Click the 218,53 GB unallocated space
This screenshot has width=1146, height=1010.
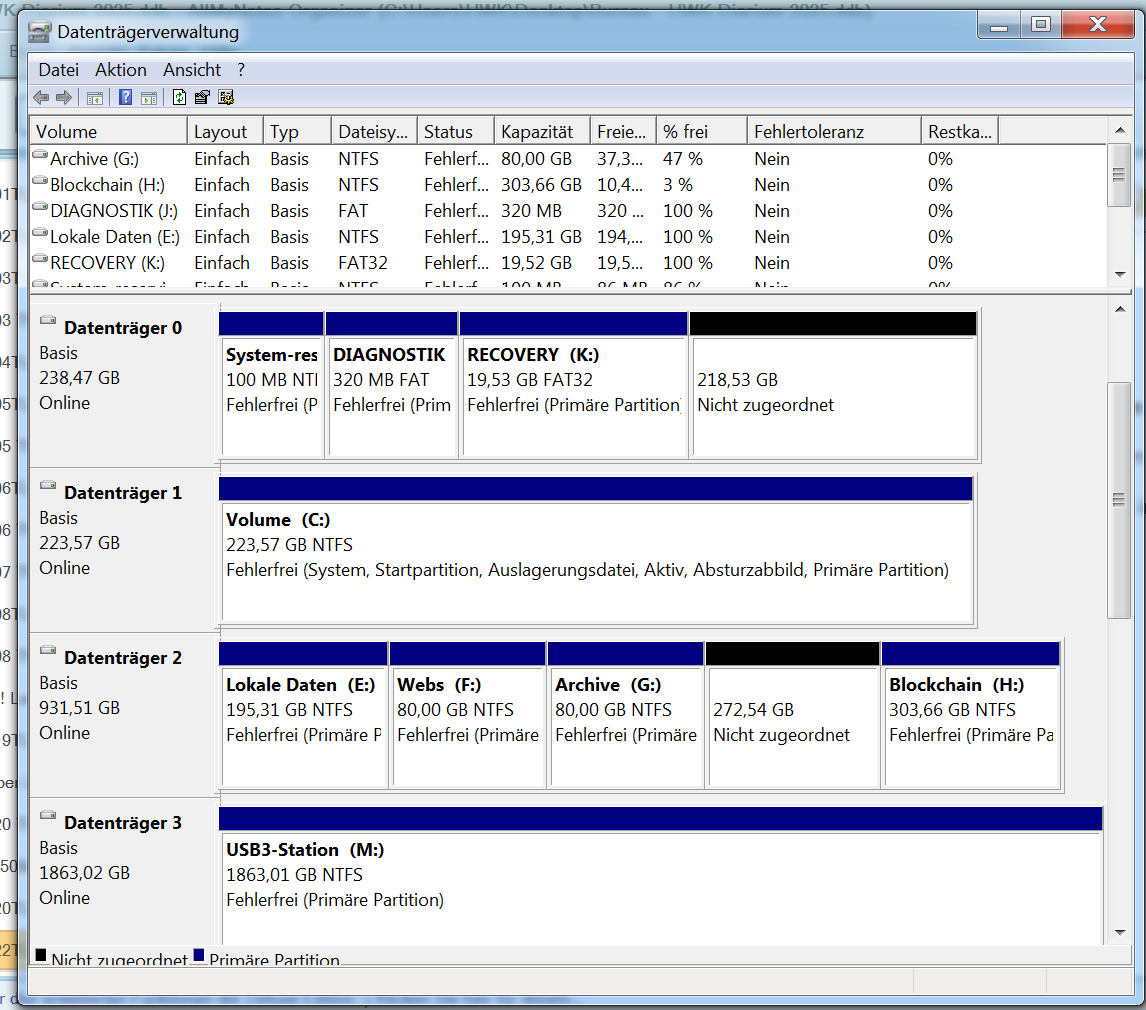tap(833, 390)
